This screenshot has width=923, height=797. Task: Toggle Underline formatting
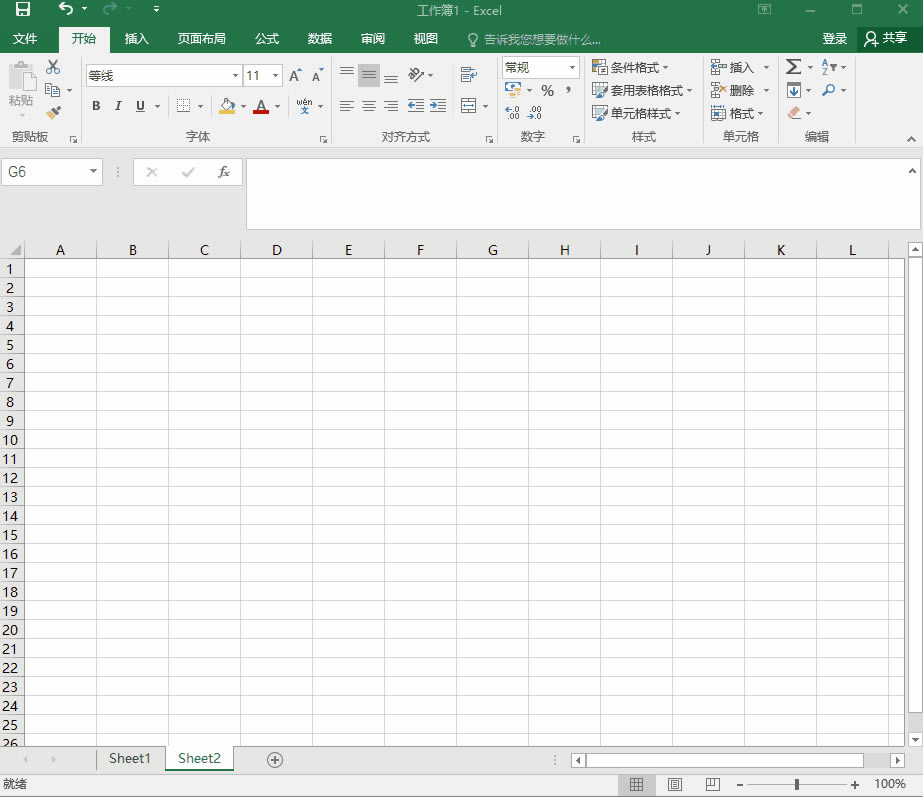(x=140, y=106)
